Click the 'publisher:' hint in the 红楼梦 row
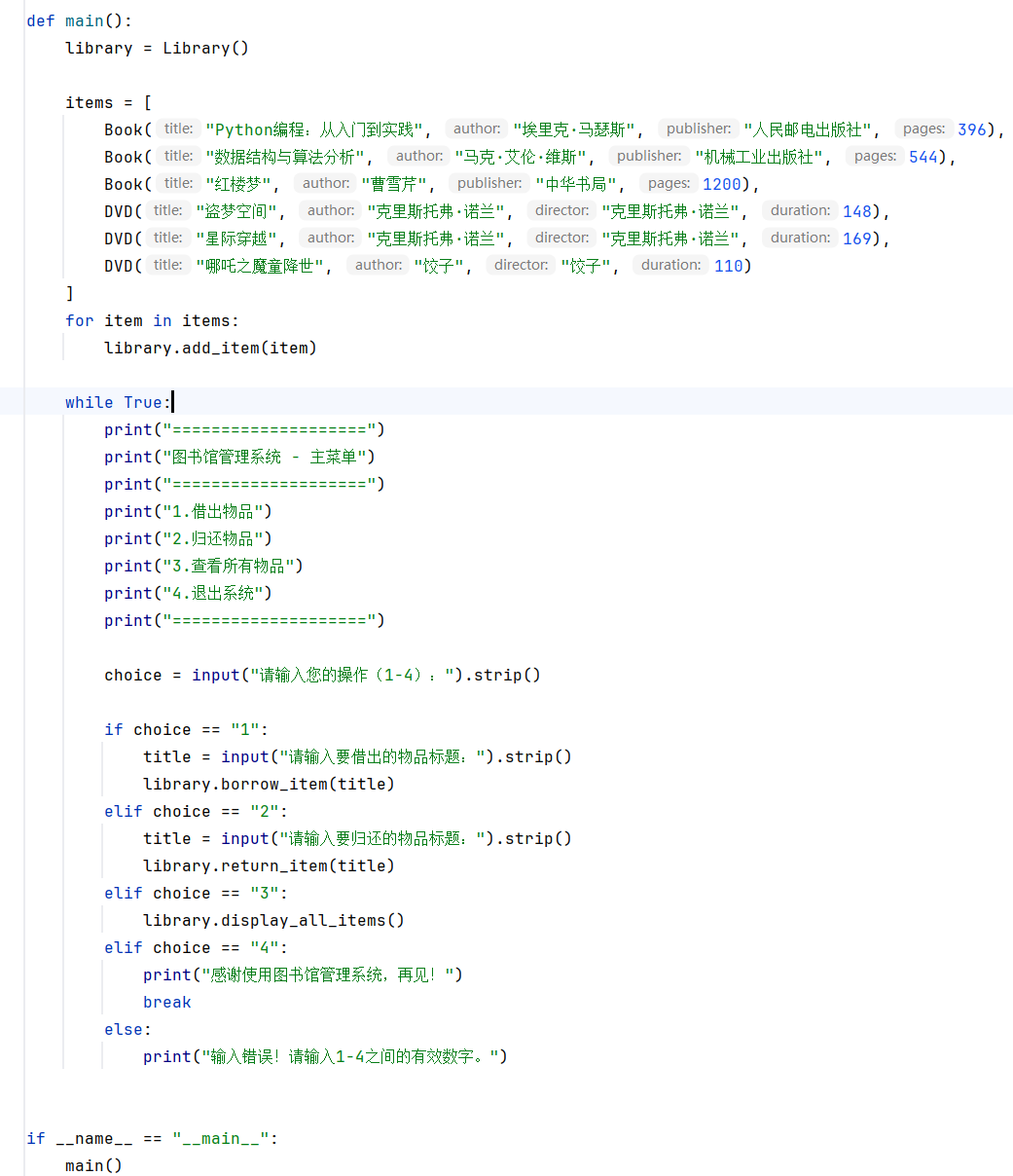The width and height of the screenshot is (1013, 1176). 489,183
